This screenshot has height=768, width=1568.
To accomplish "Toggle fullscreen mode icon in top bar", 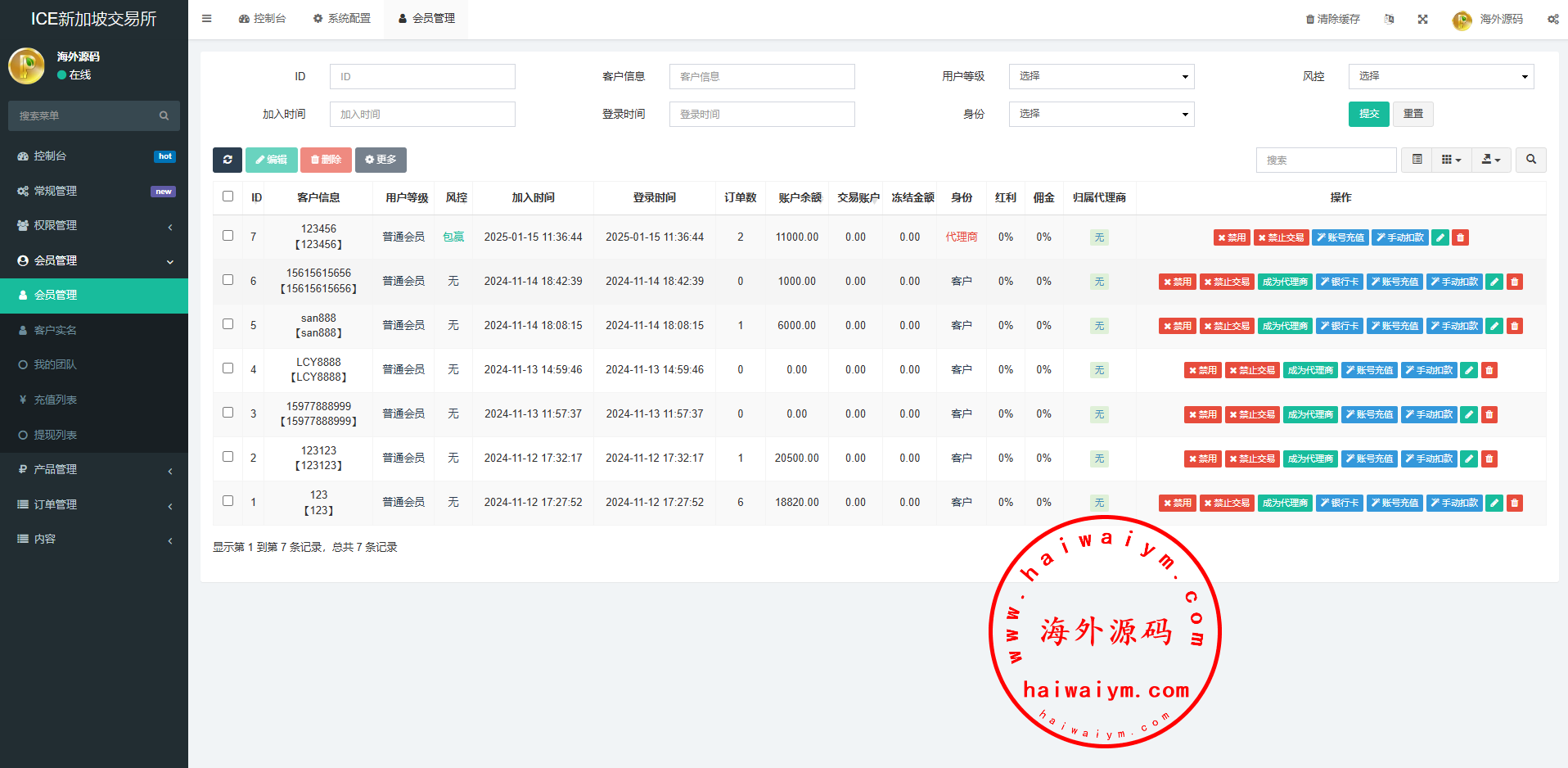I will pyautogui.click(x=1422, y=19).
